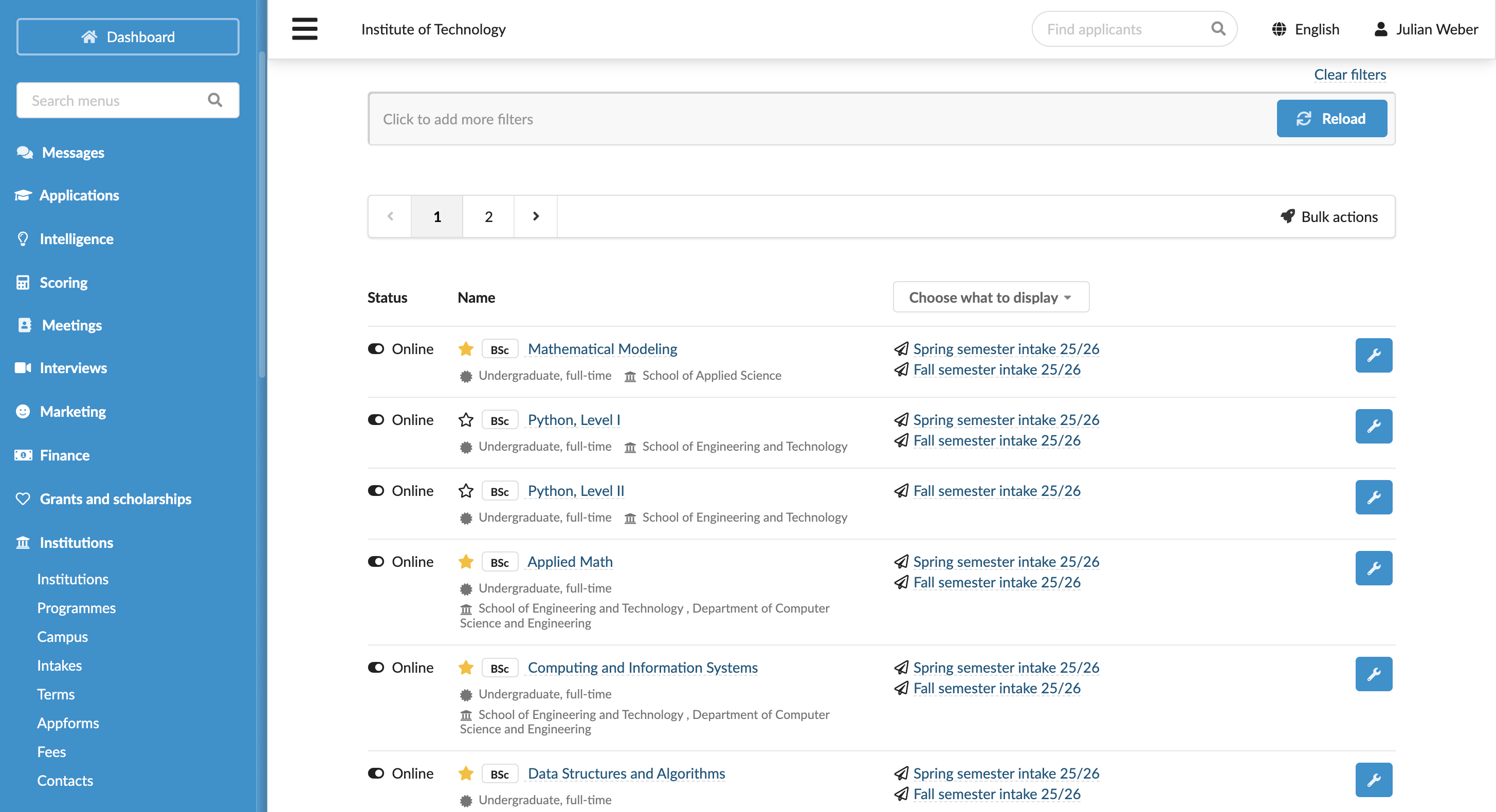Open the Mathematical Modeling programme link

coord(602,349)
